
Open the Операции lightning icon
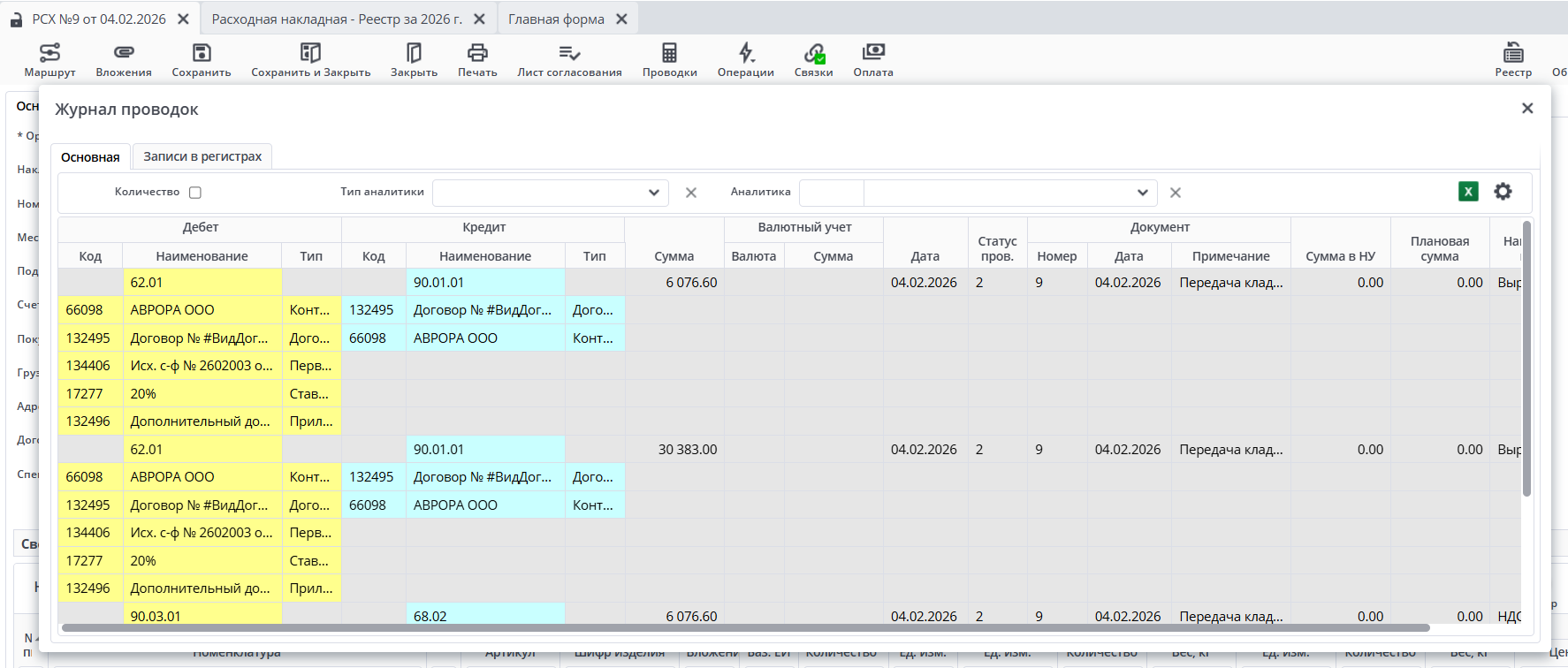[745, 53]
